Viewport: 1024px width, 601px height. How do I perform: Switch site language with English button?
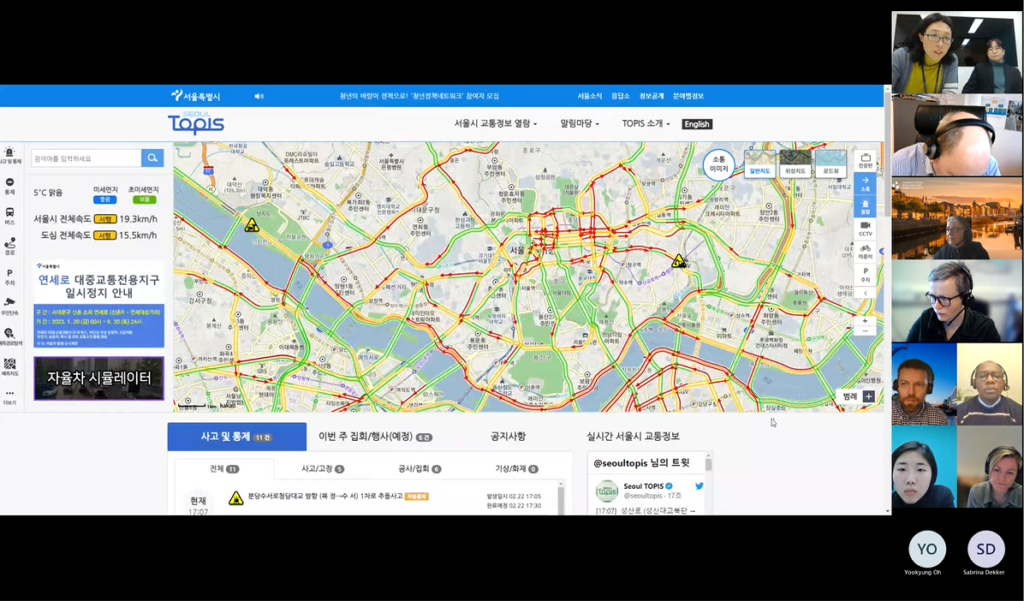point(697,124)
